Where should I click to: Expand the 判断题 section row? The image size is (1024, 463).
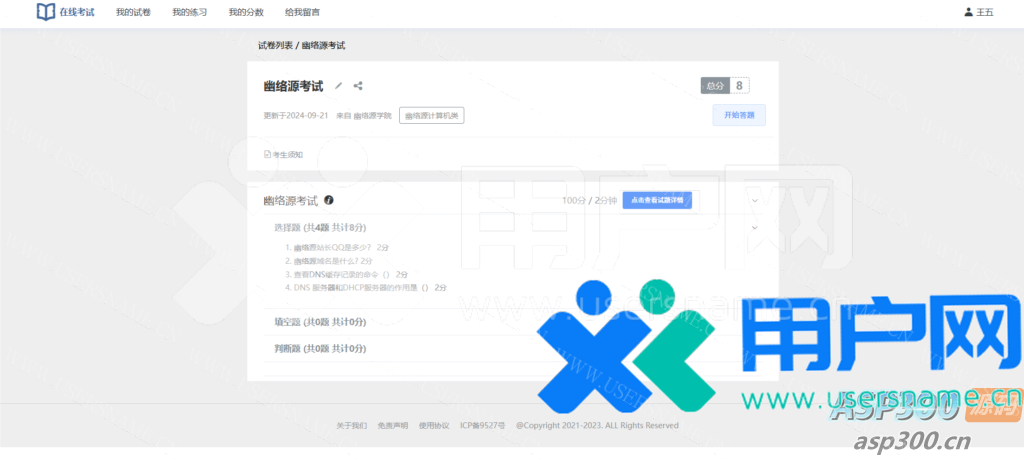click(320, 349)
